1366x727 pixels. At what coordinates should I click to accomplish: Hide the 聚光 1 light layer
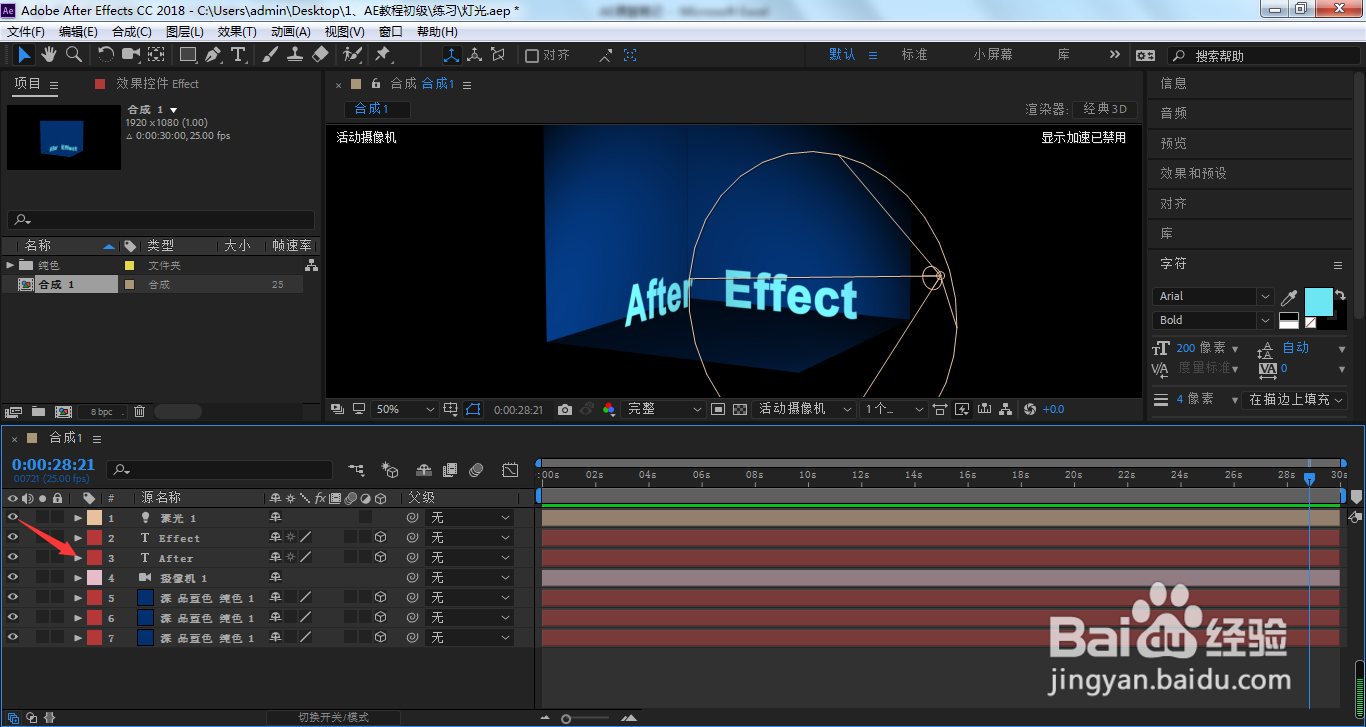(x=13, y=517)
